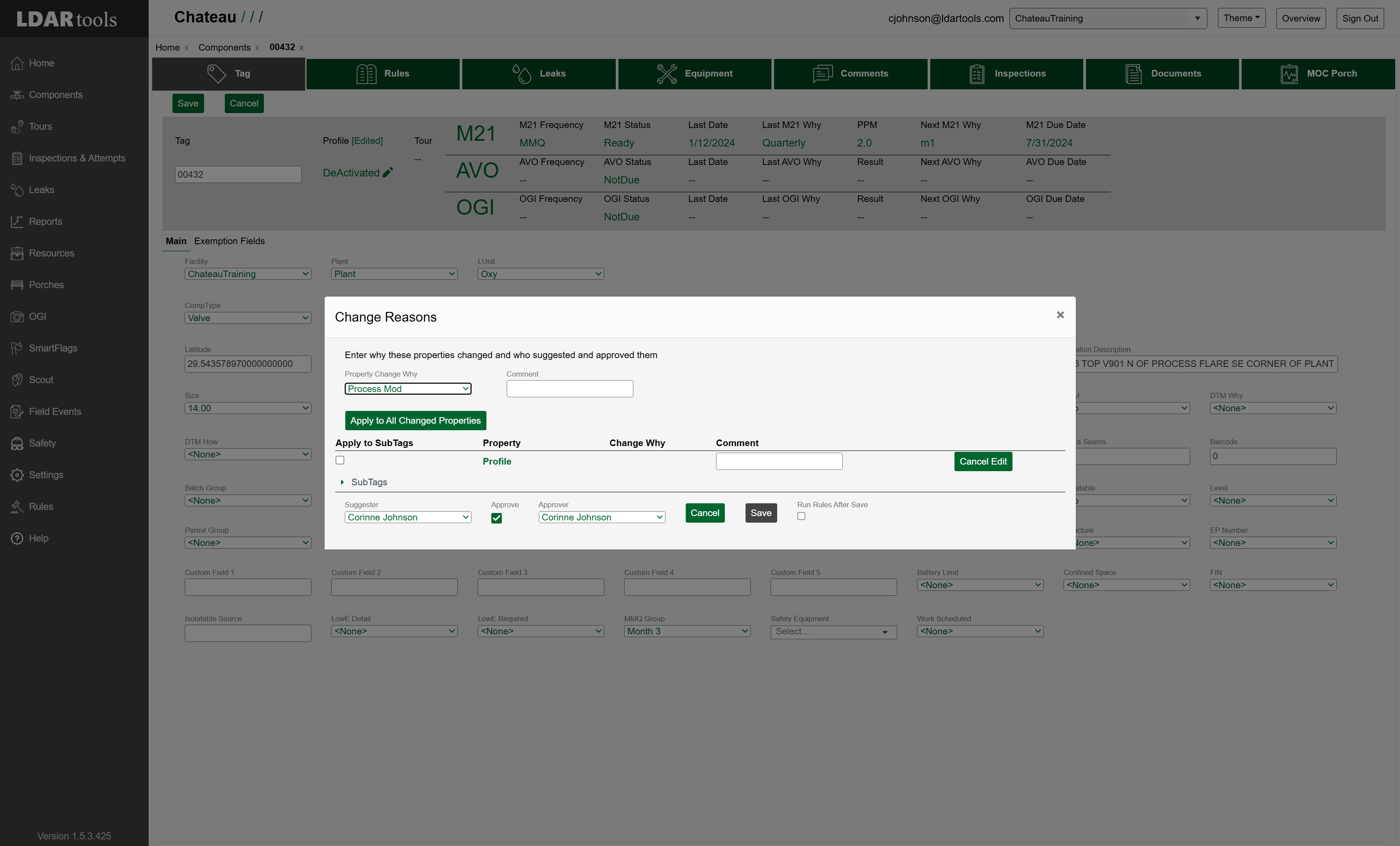Enable Run Rules After Save checkbox
1400x846 pixels.
point(801,516)
